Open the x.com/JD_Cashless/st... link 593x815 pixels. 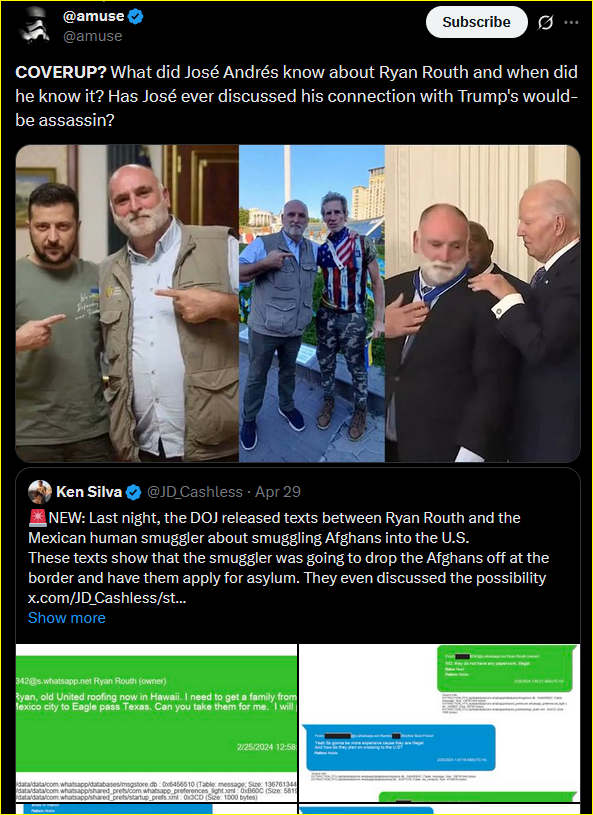pyautogui.click(x=107, y=598)
